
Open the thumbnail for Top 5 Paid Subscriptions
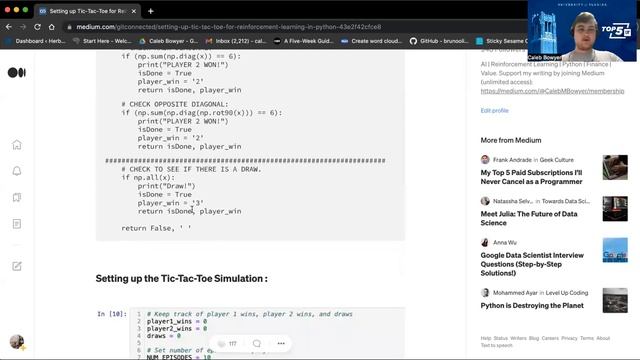pos(615,167)
